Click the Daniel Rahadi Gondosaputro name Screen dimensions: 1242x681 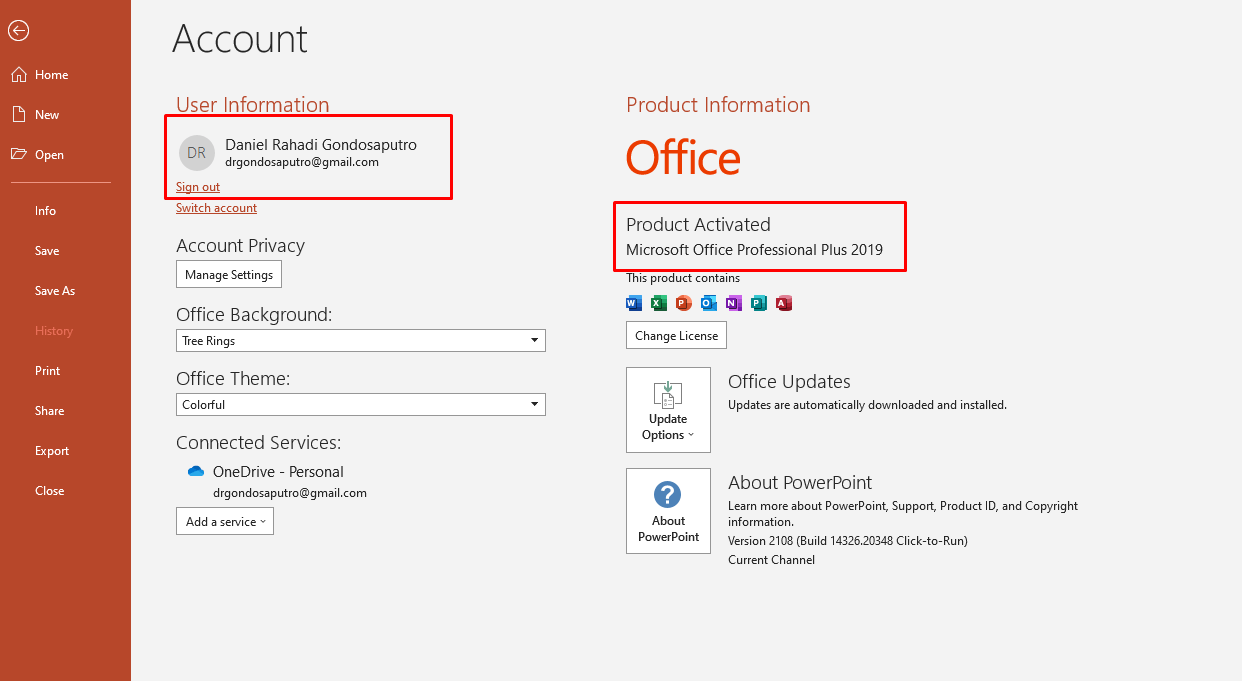[x=321, y=144]
